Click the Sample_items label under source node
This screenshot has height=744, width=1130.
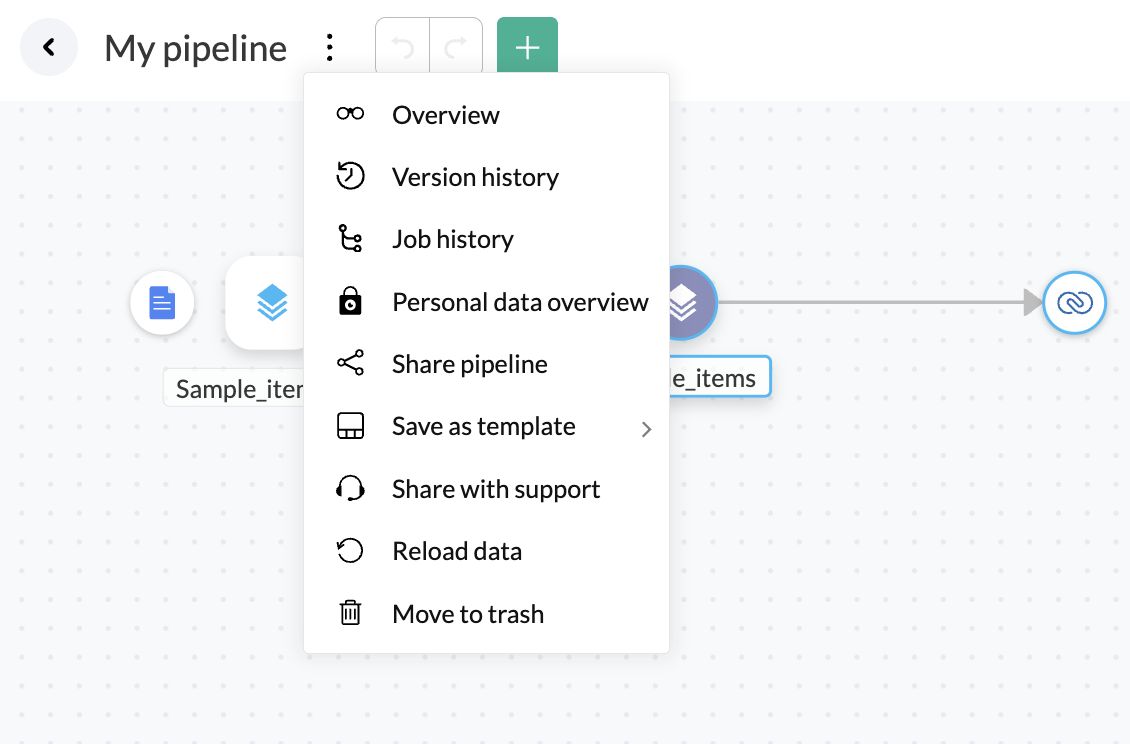click(236, 389)
